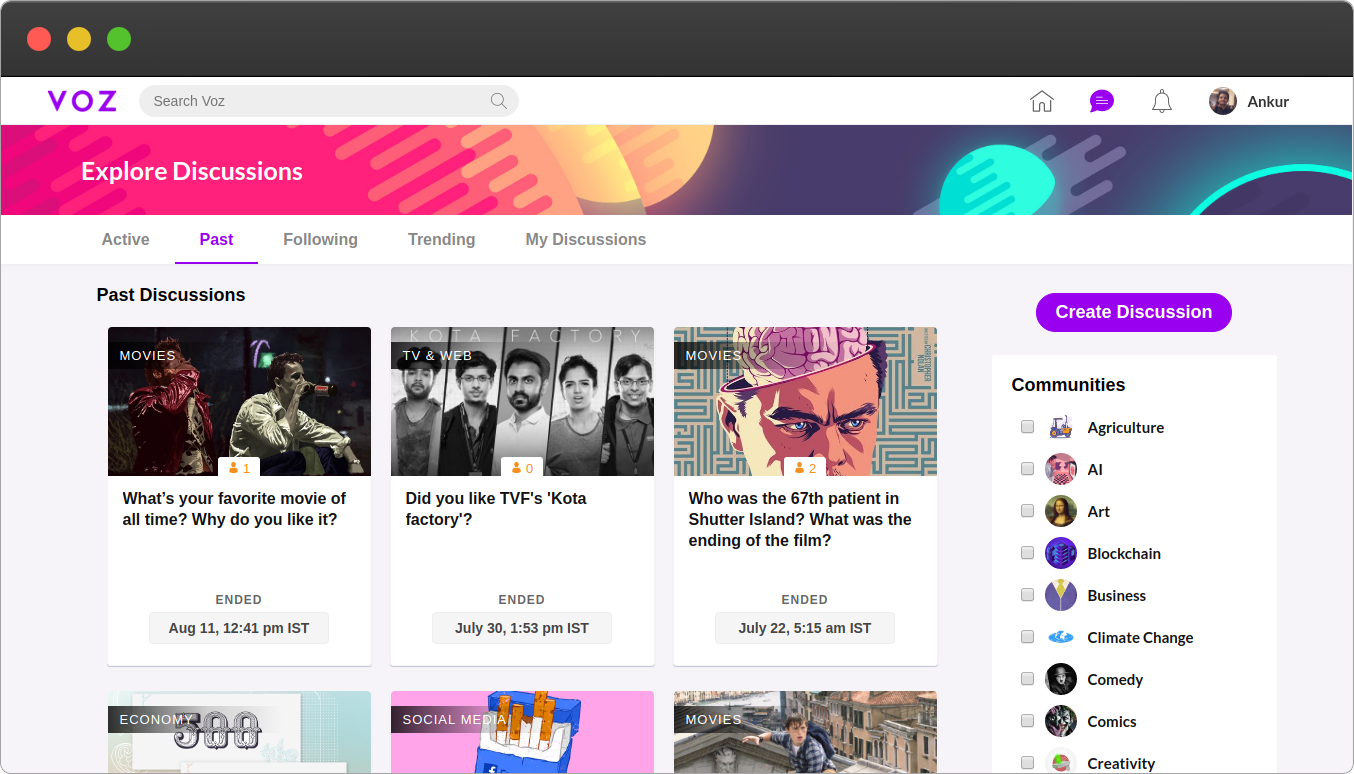Click the Economy card thumbnail
Screen dimensions: 1354x774
pos(239,732)
